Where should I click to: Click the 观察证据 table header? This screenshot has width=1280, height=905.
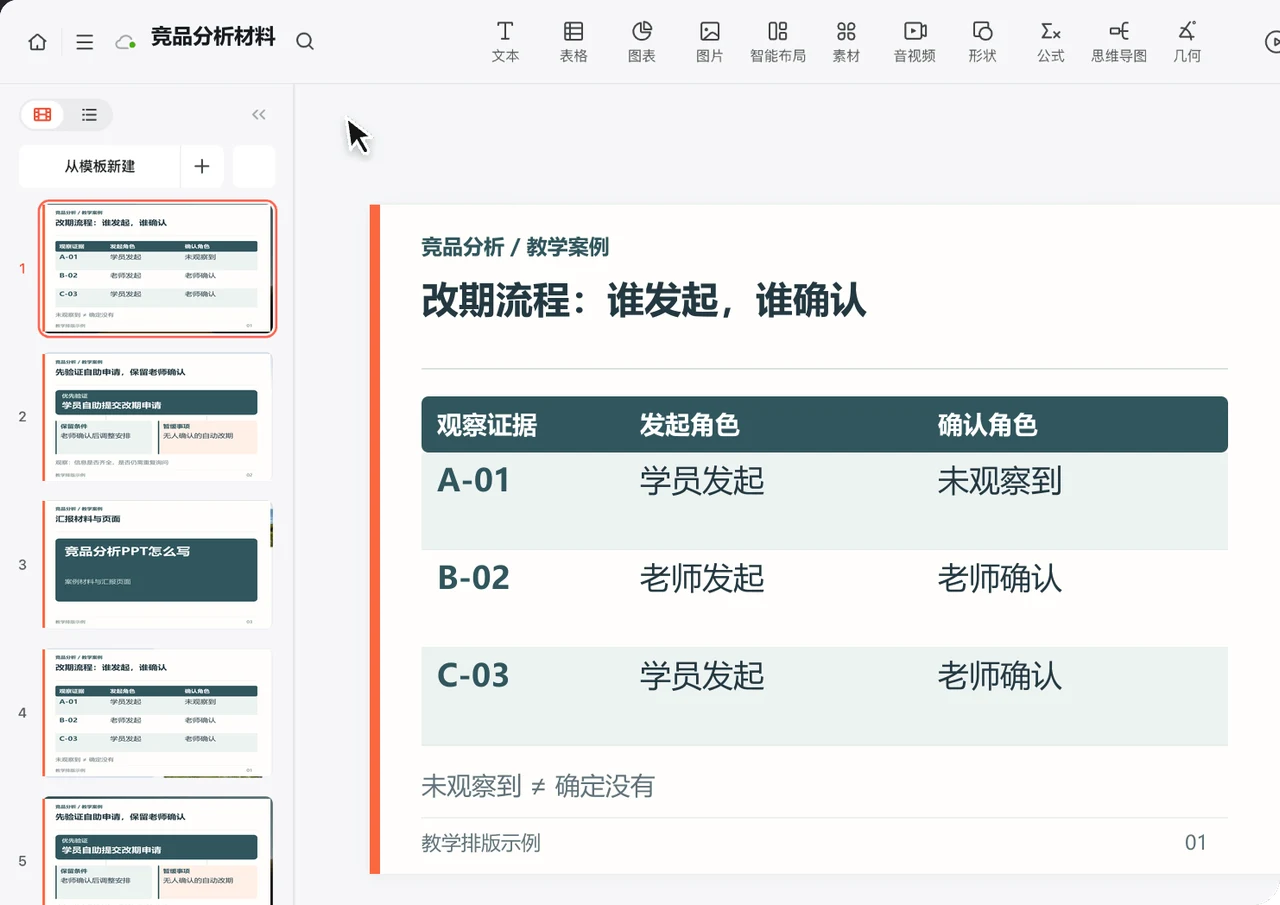[487, 426]
